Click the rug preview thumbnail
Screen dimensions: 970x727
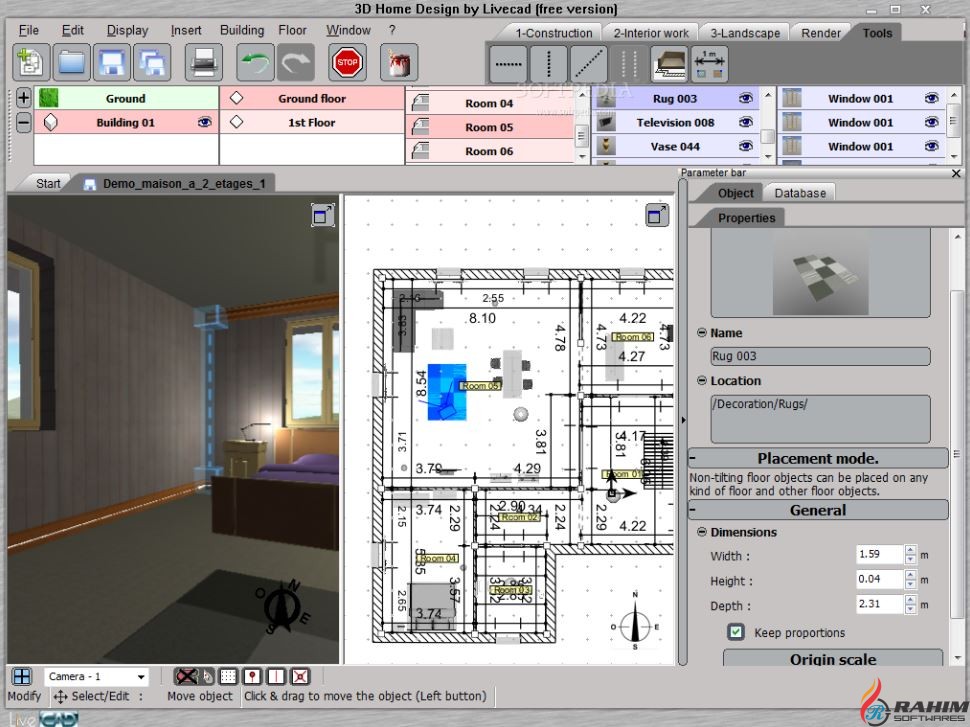820,273
